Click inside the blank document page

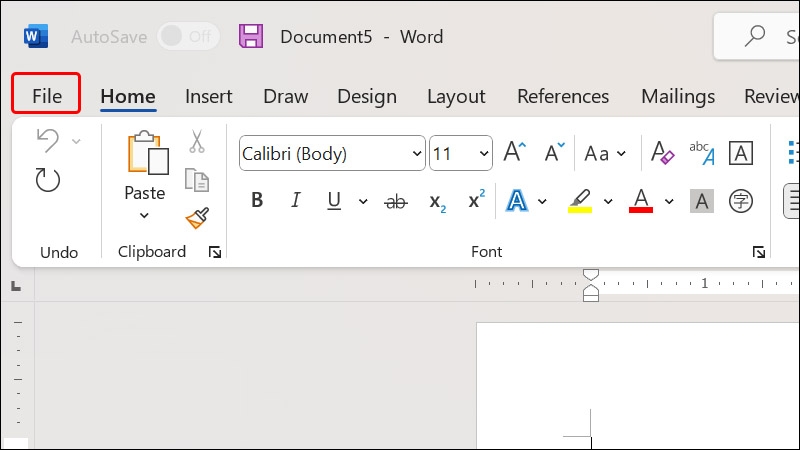[638, 385]
